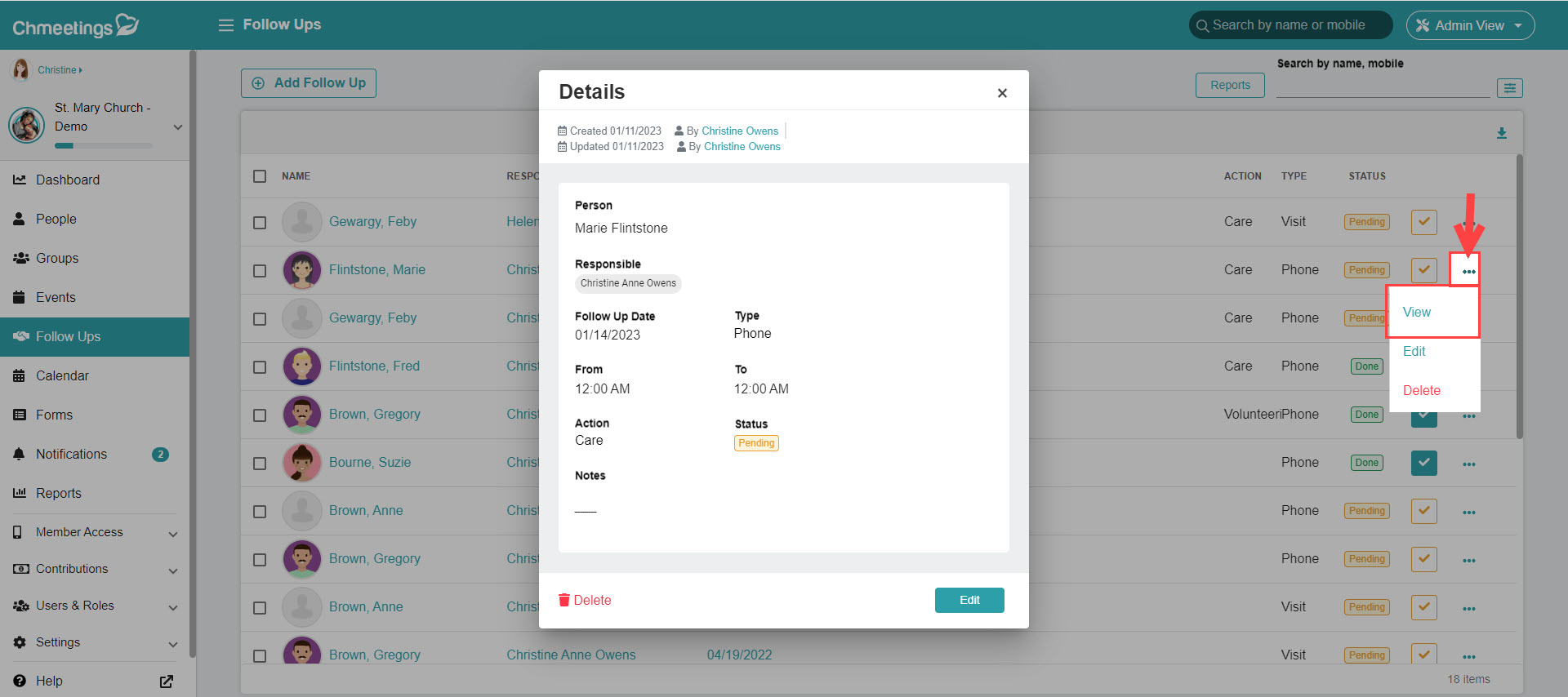Open three-dots menu for the Bourne, Suzie row
1568x697 pixels.
(x=1468, y=464)
